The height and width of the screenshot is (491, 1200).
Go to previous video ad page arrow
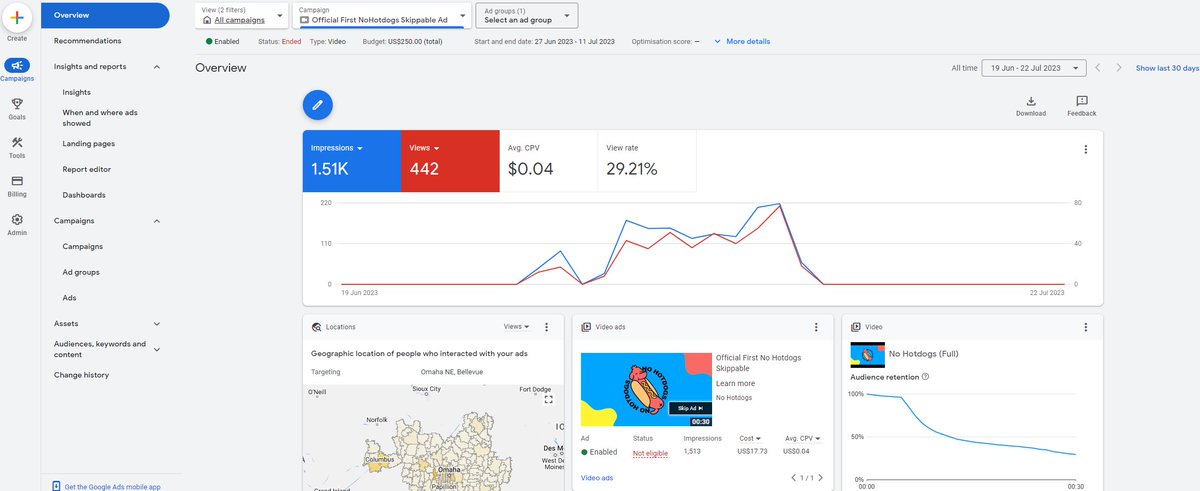tap(794, 478)
